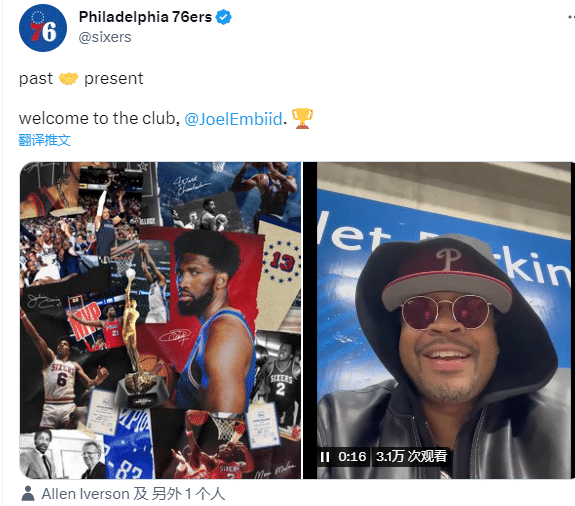Click the person tag icon below the media
Viewport: 575px width, 506px height.
28,494
